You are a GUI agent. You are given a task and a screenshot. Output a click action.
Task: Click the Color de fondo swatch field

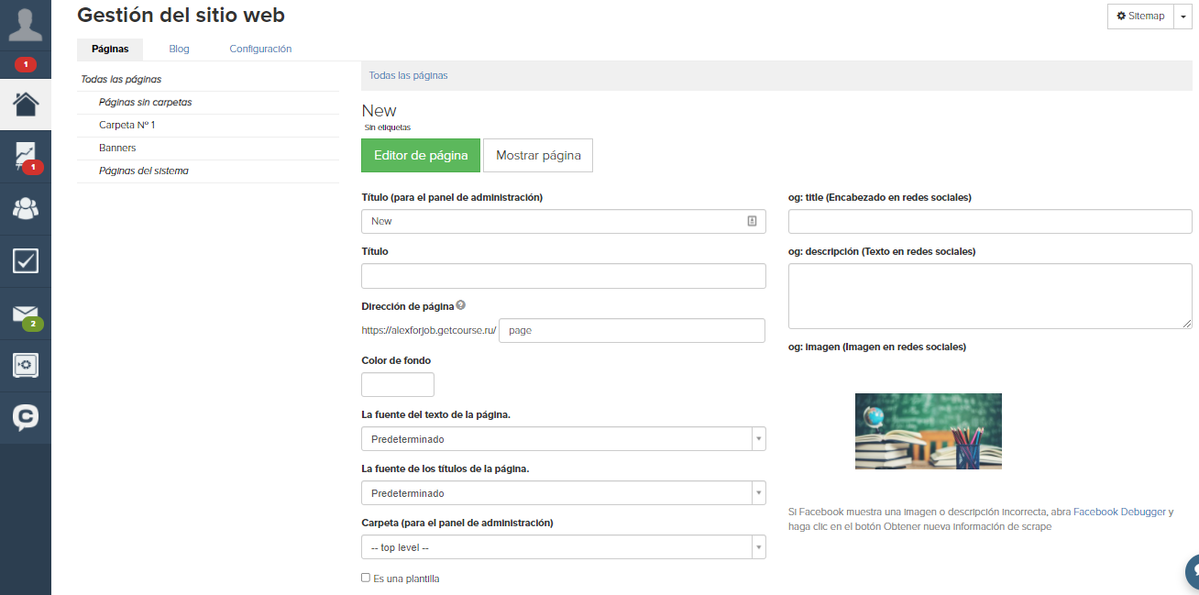pos(398,385)
